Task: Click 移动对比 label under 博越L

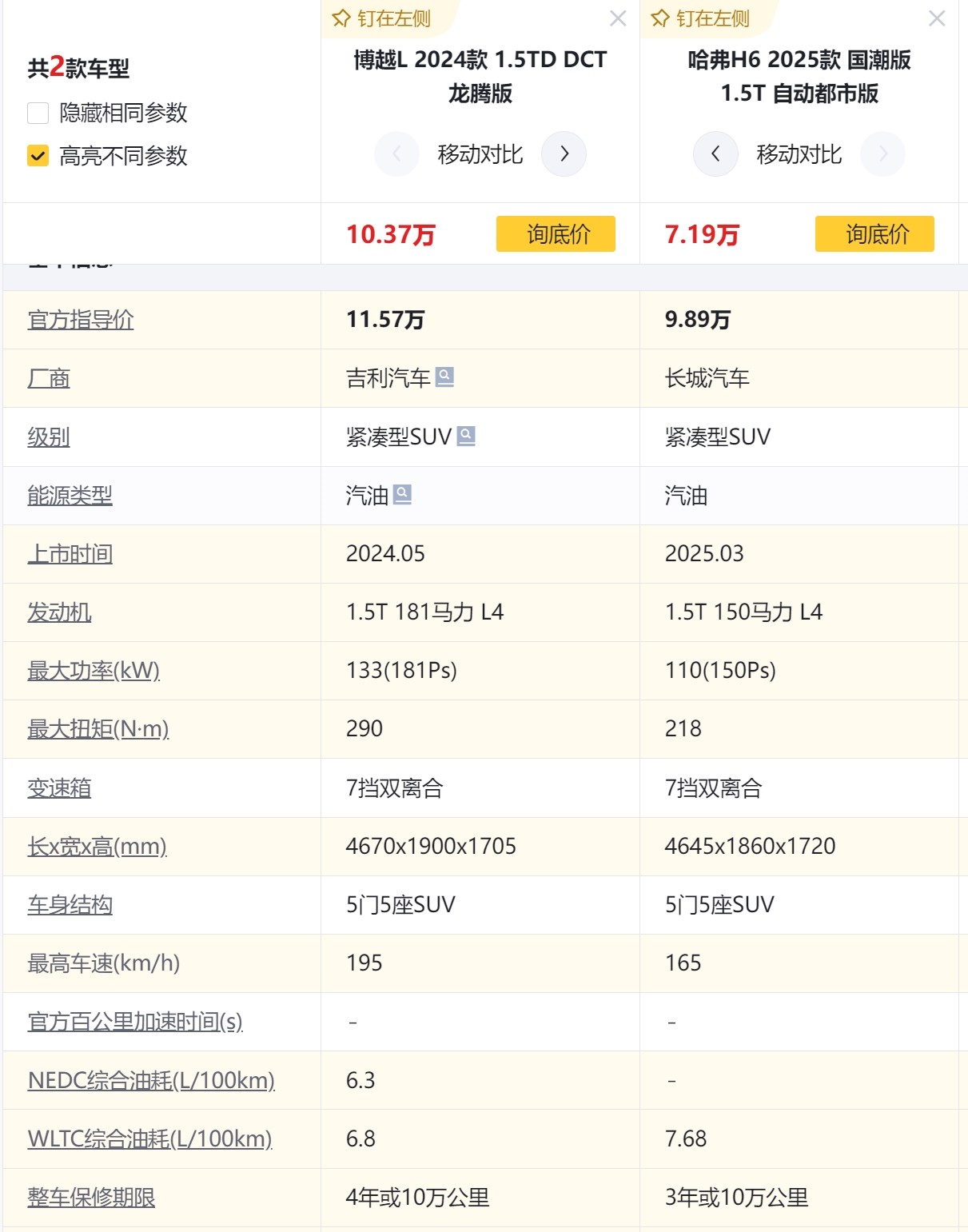Action: (x=480, y=154)
